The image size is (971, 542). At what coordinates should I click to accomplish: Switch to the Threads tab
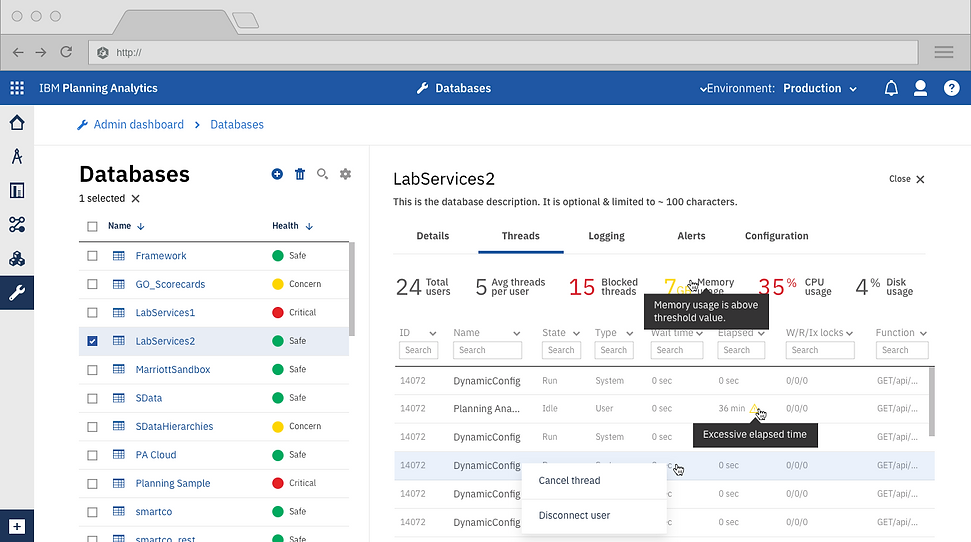[521, 236]
